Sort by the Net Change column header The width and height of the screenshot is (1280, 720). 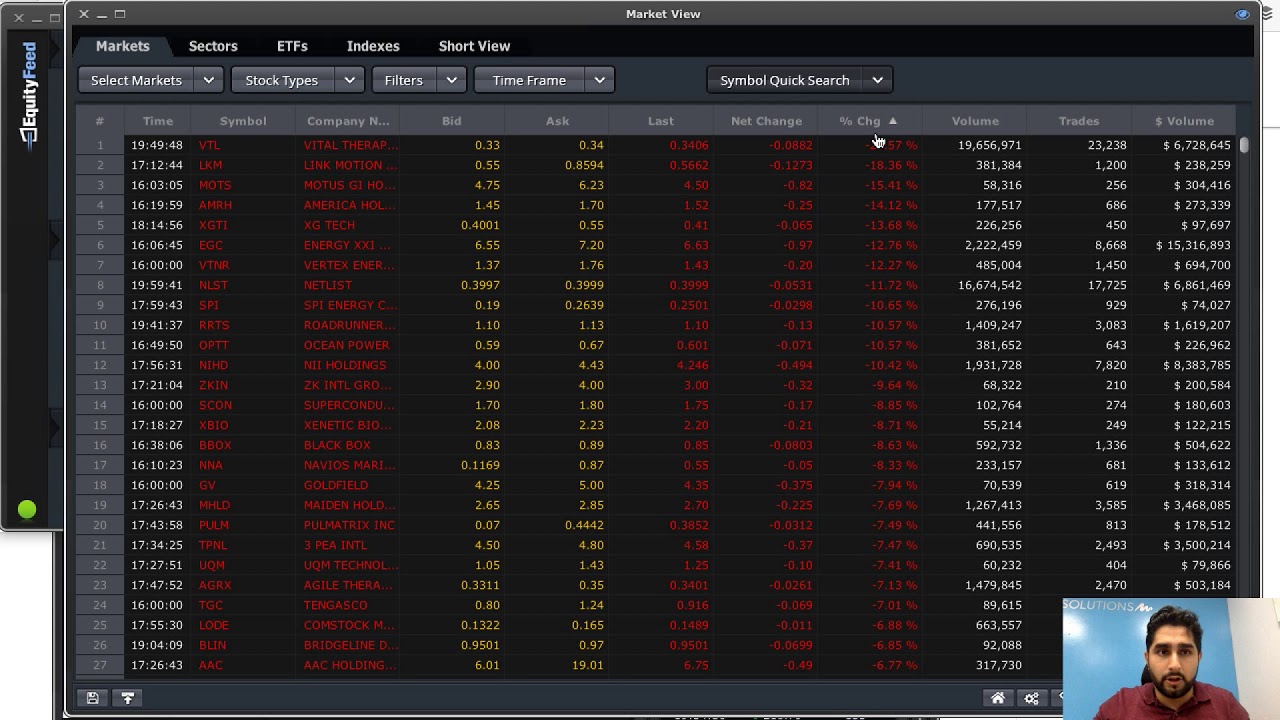766,121
